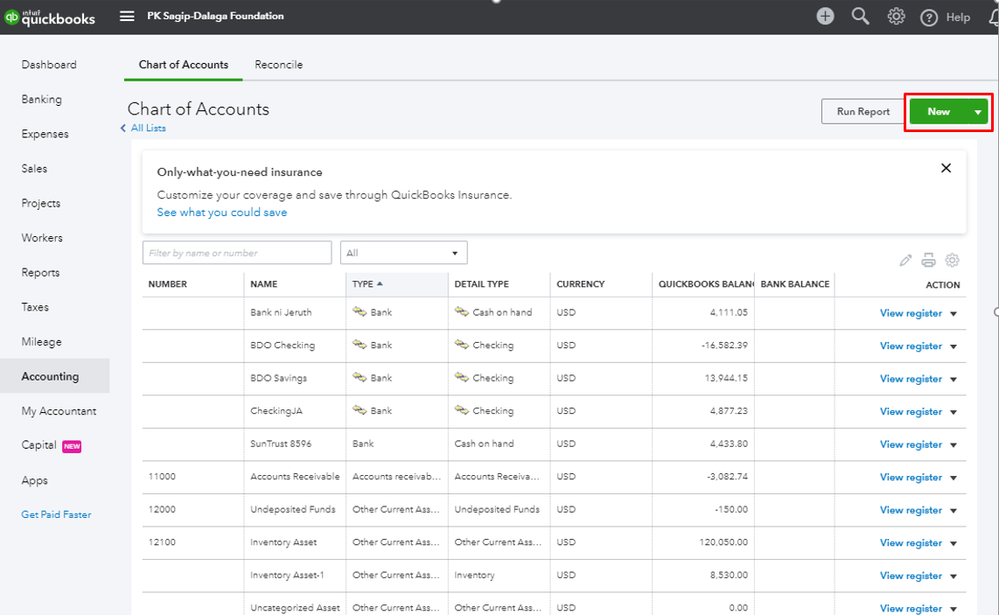The image size is (999, 615).
Task: Click the hamburger menu icon
Action: (x=127, y=16)
